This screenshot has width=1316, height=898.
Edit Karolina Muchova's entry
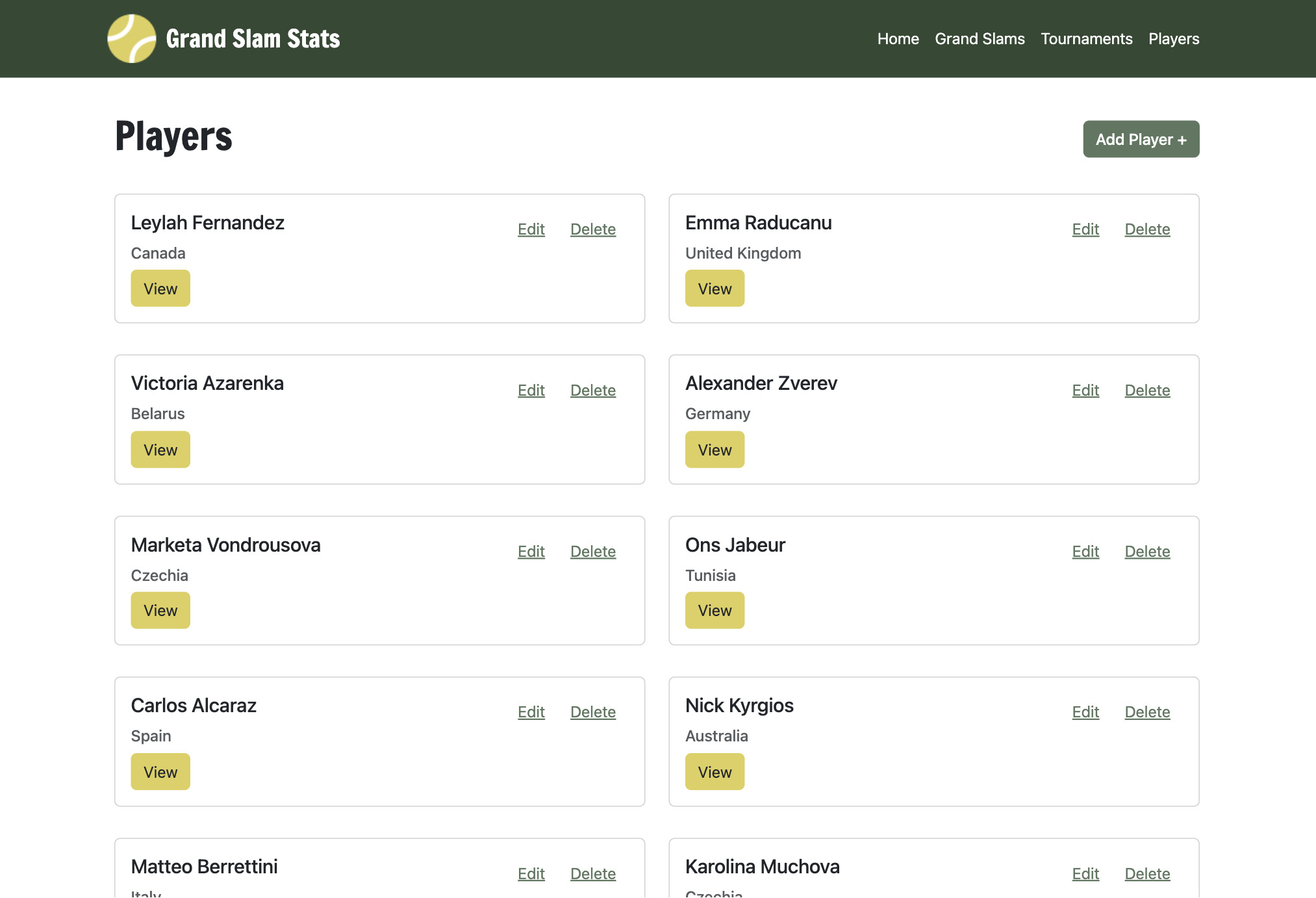[1085, 873]
